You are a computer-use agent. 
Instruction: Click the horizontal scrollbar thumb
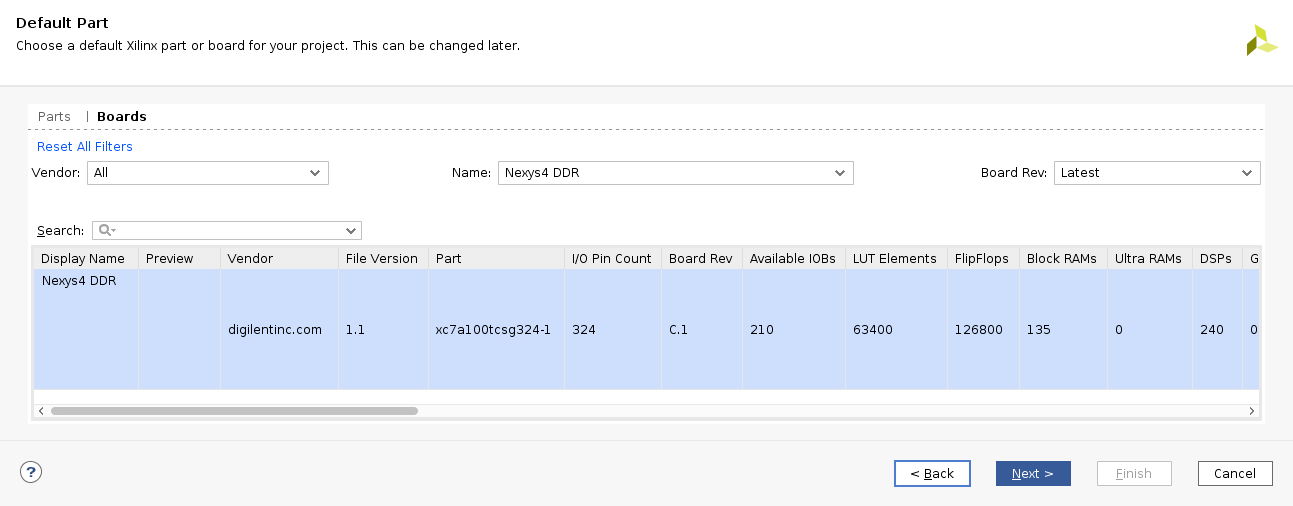pyautogui.click(x=234, y=411)
